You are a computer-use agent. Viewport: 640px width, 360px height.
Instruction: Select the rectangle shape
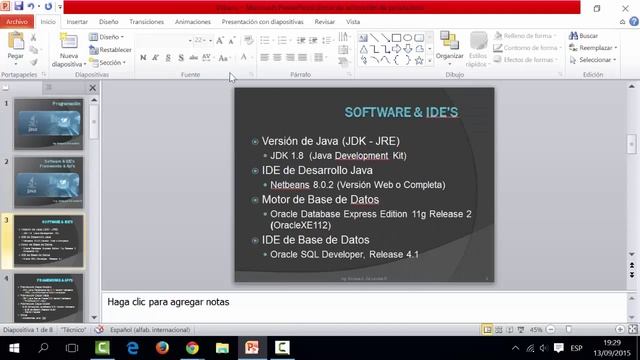pos(396,38)
